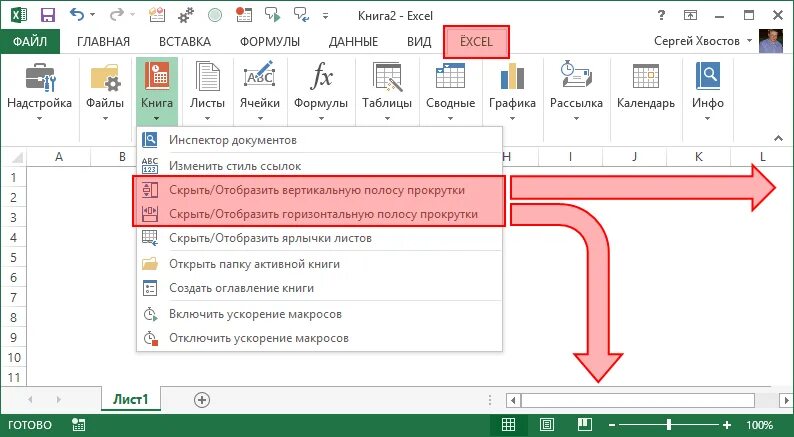The height and width of the screenshot is (437, 794).
Task: Select row 5 header
Action: pyautogui.click(x=14, y=257)
